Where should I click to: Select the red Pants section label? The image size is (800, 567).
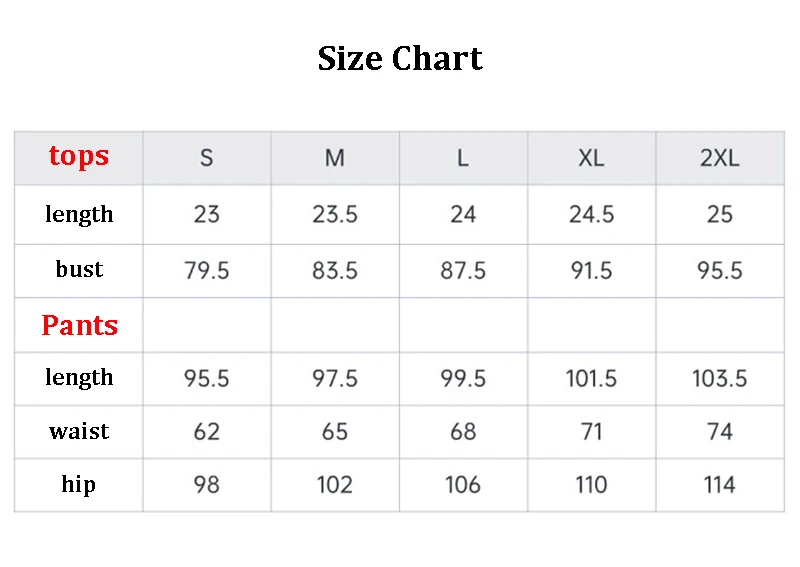click(x=80, y=326)
